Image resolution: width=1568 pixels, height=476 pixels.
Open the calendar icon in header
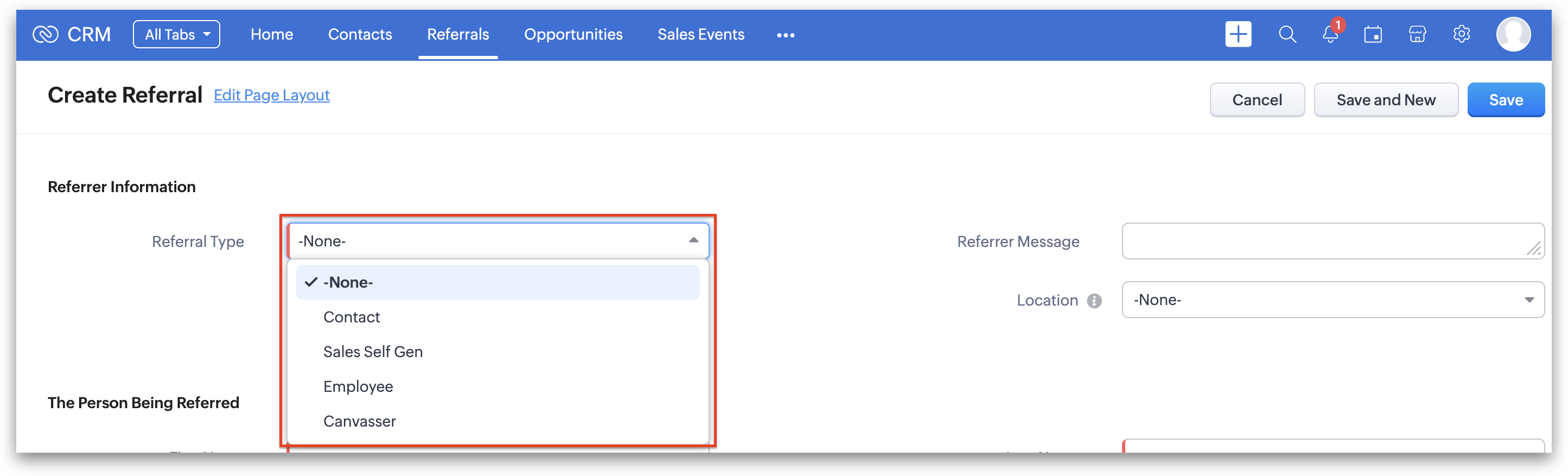[1373, 35]
